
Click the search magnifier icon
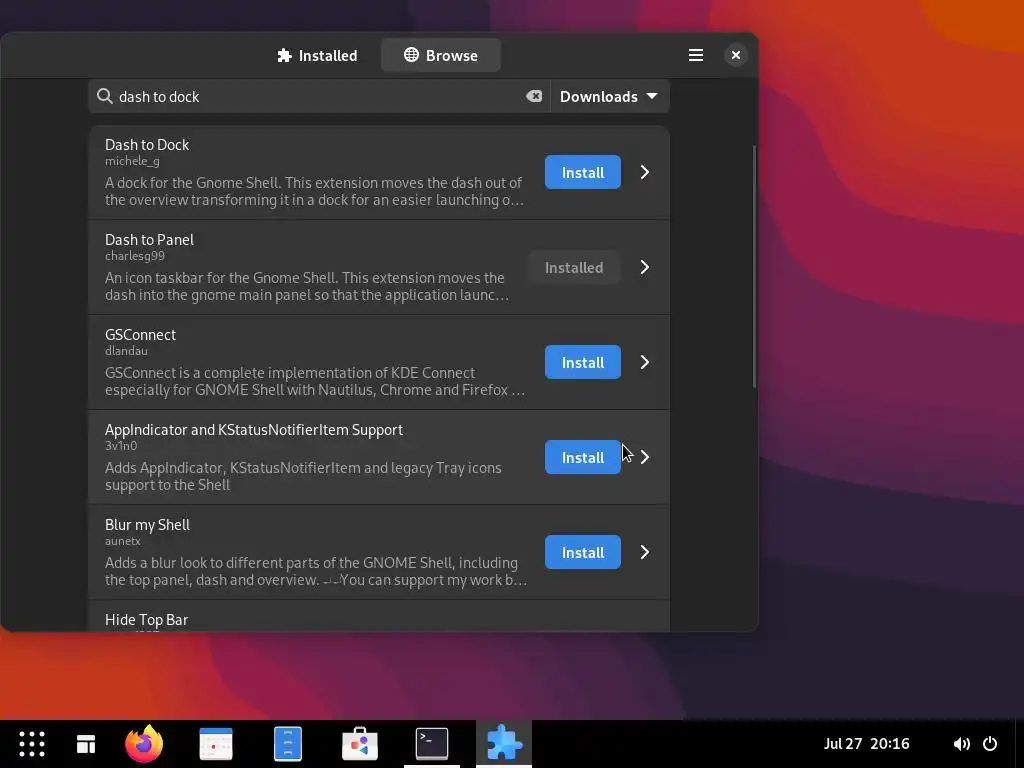[x=104, y=97]
